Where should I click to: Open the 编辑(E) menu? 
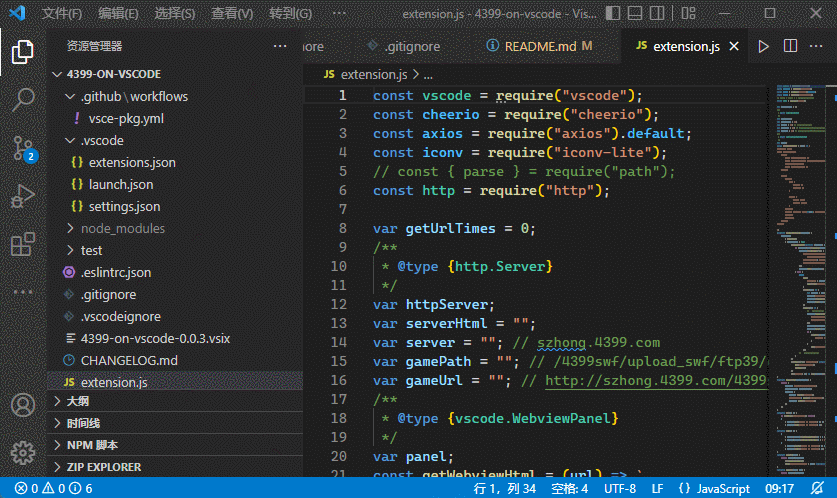[x=118, y=13]
